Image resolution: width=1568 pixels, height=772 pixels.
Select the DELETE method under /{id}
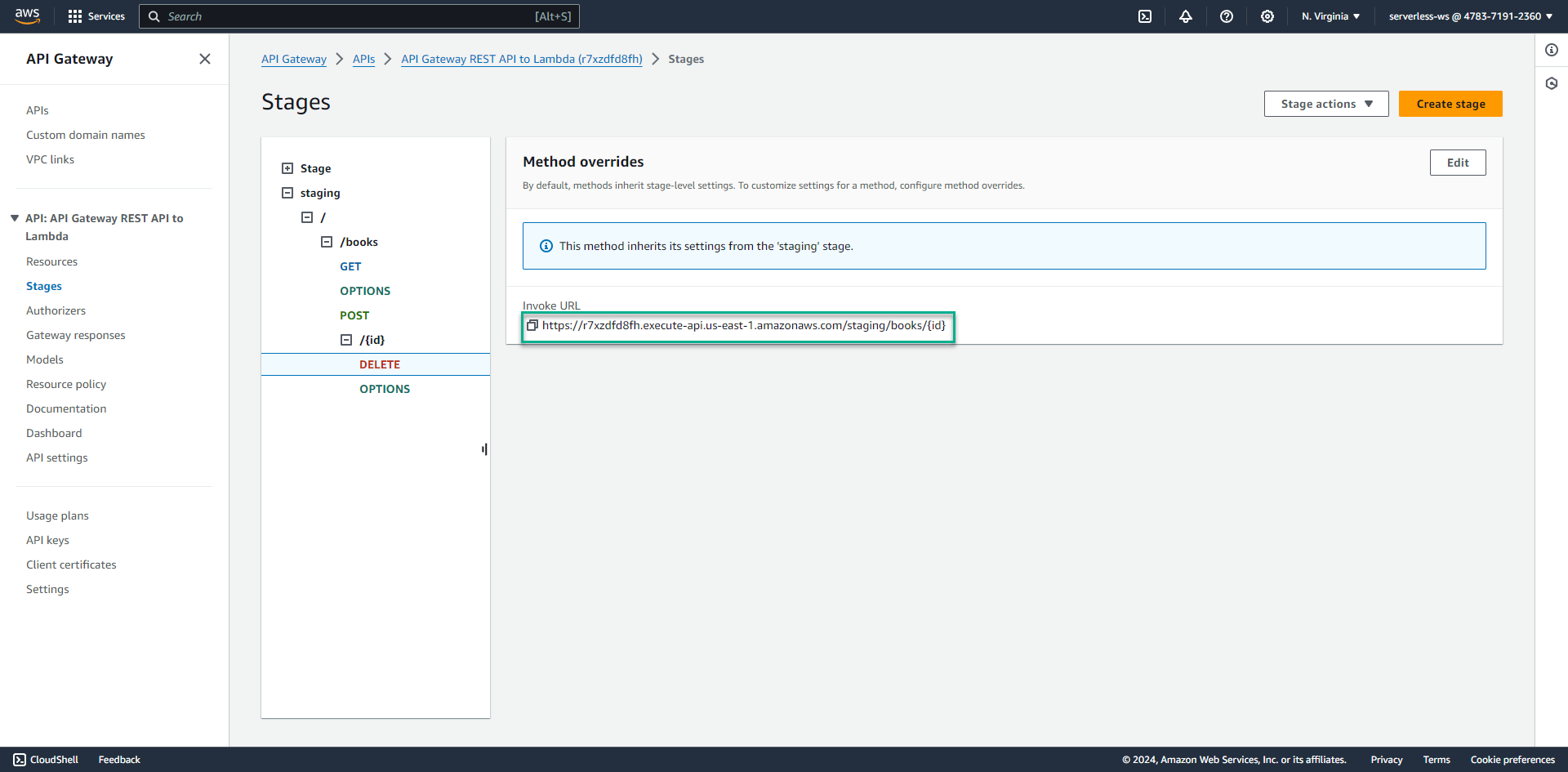click(380, 364)
